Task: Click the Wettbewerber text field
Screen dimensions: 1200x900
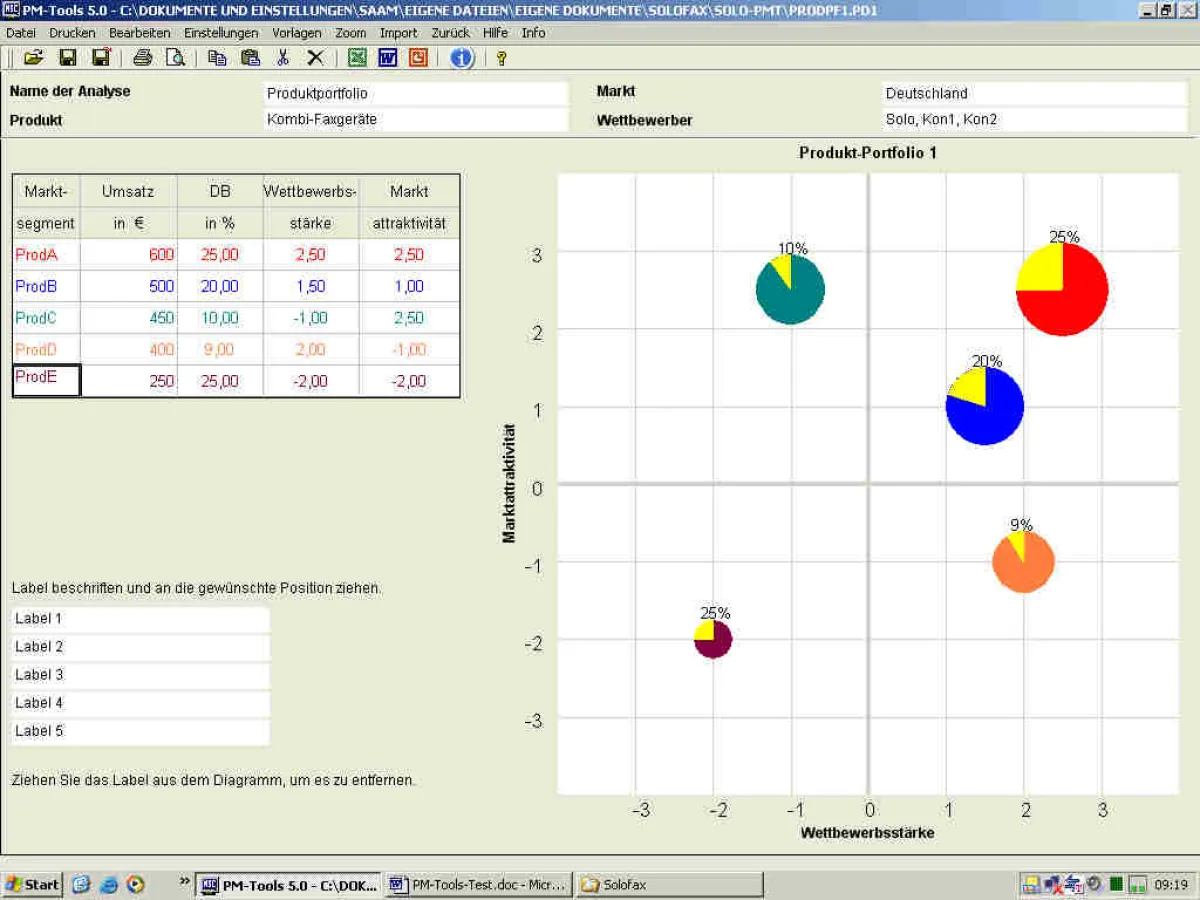Action: 1034,120
